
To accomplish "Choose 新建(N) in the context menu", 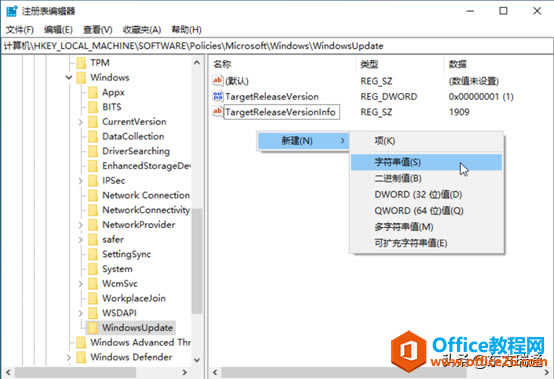I will [303, 141].
